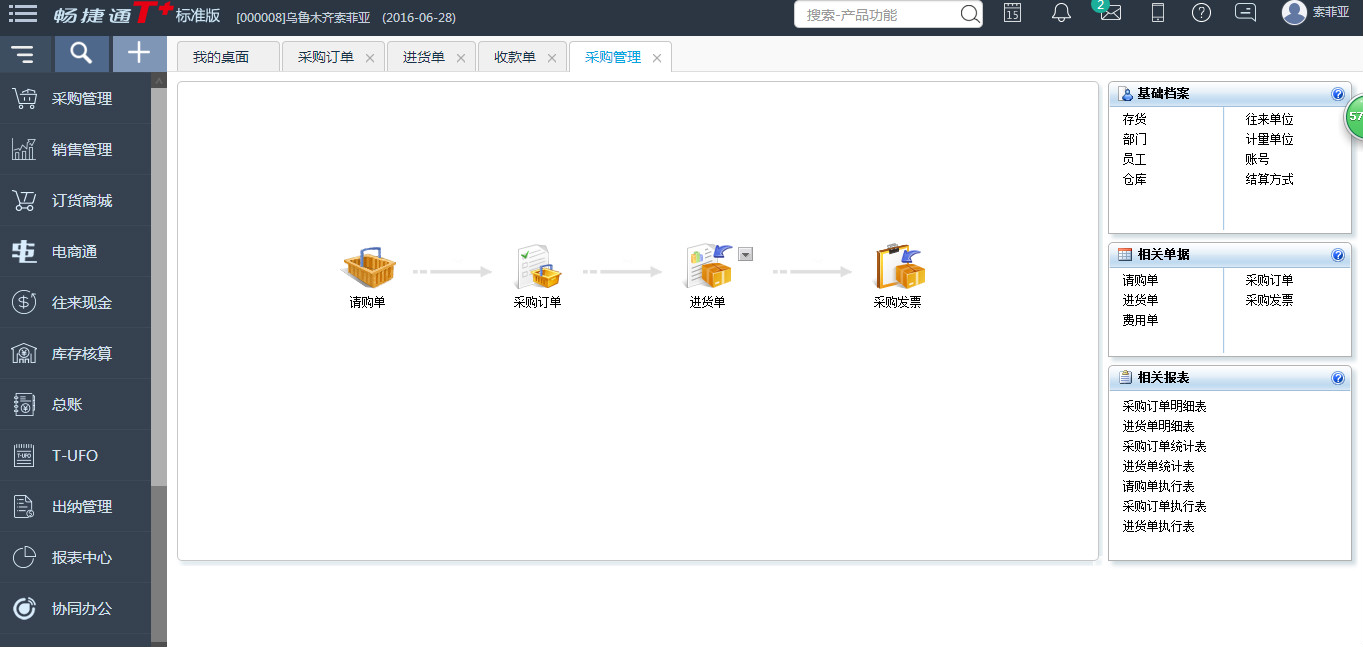Click the T-UFO icon in sidebar

coord(24,455)
